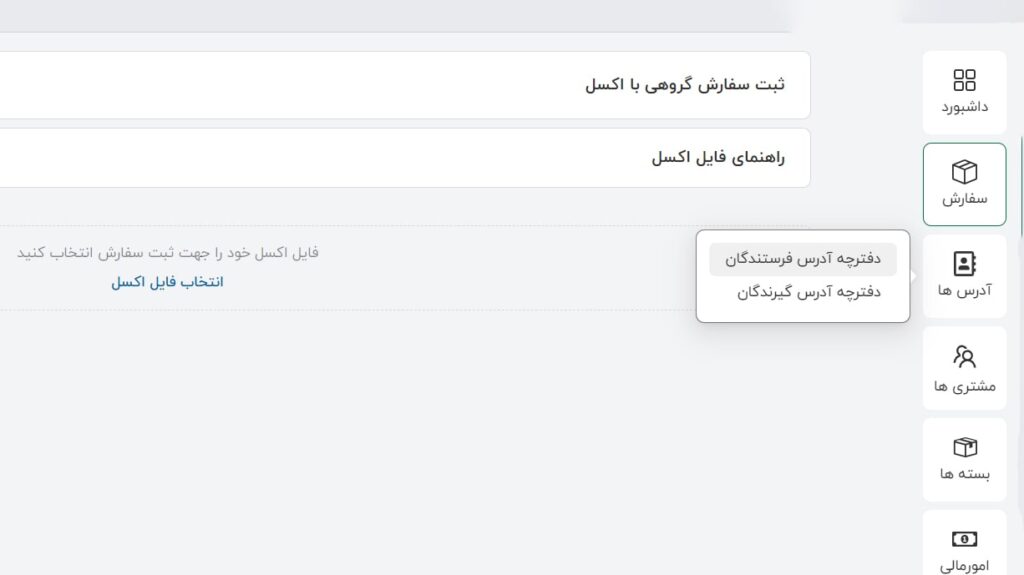Click the Dashboard grid icon
This screenshot has width=1024, height=575.
coord(964,80)
